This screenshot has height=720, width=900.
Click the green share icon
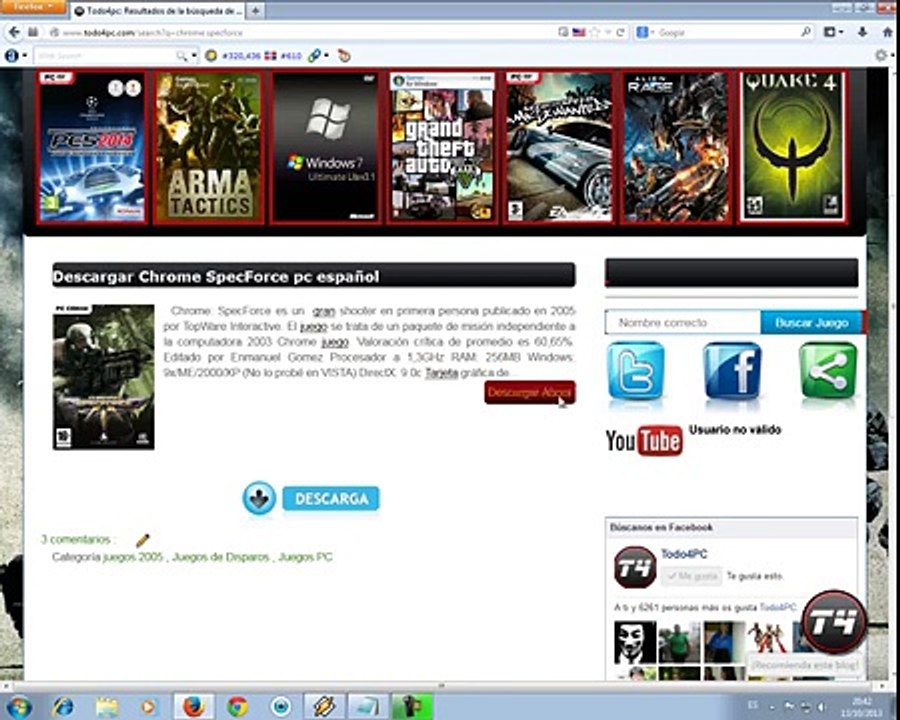coord(827,371)
